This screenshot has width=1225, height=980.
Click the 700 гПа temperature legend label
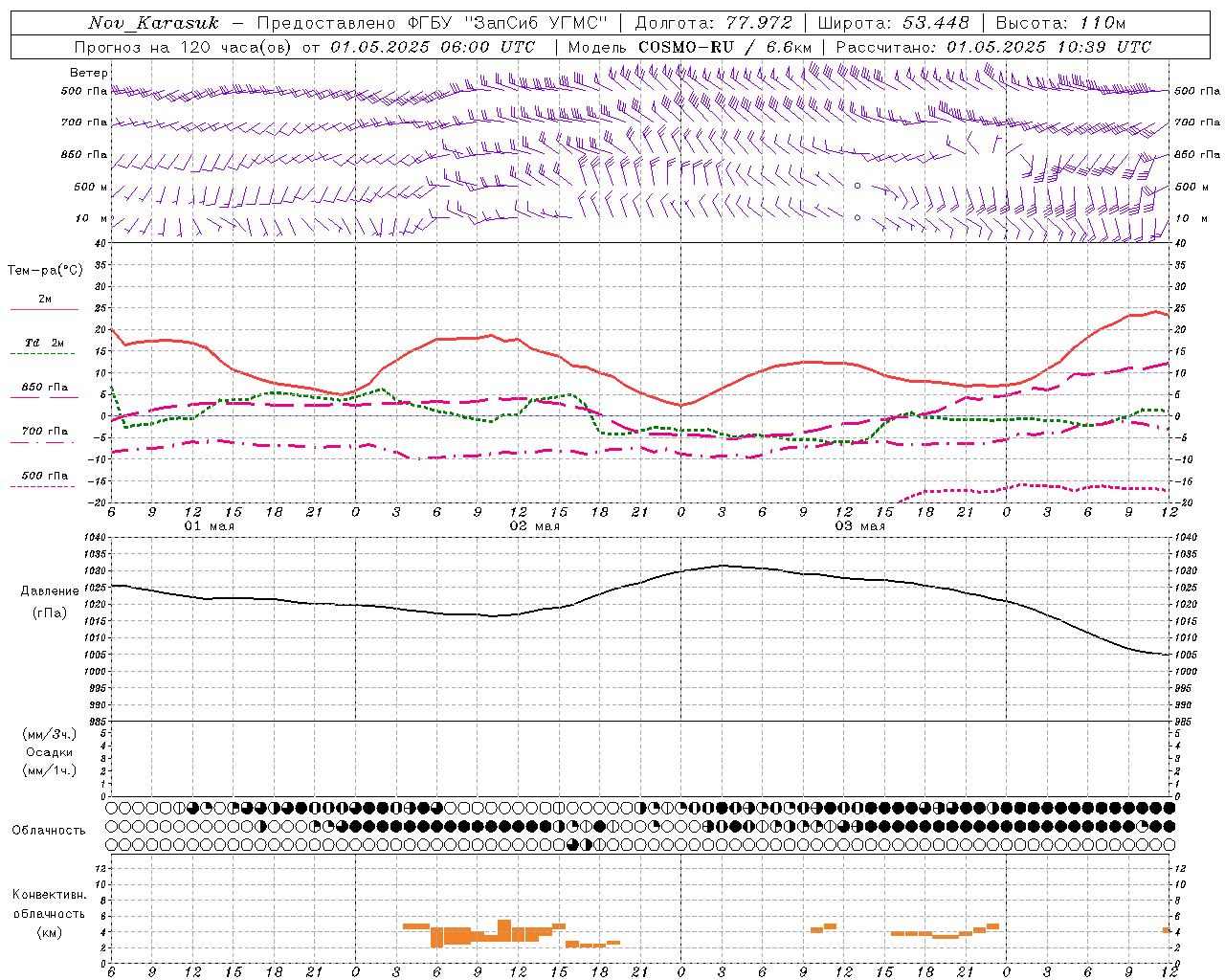tap(45, 432)
